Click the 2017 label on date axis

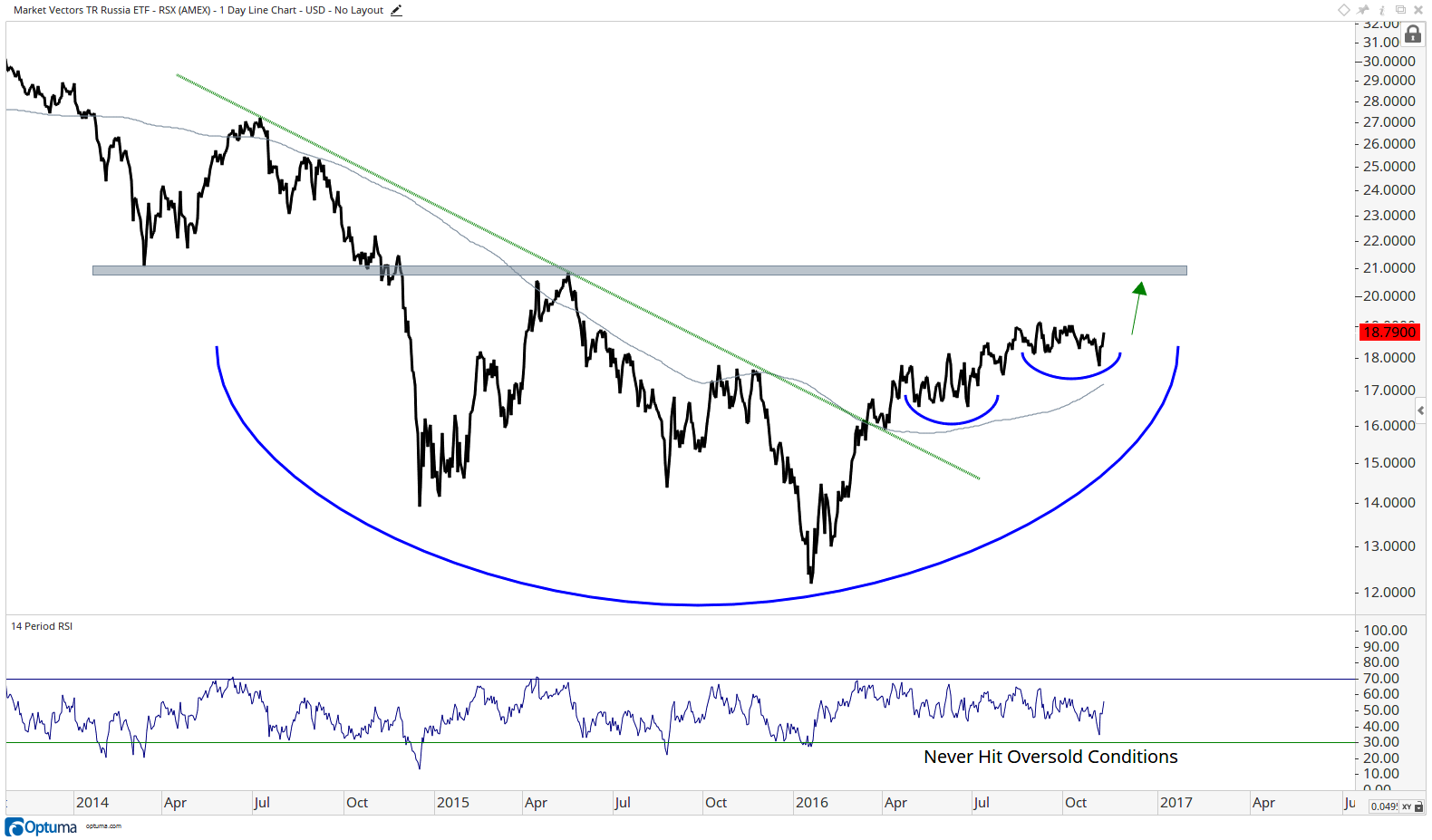pyautogui.click(x=1176, y=803)
